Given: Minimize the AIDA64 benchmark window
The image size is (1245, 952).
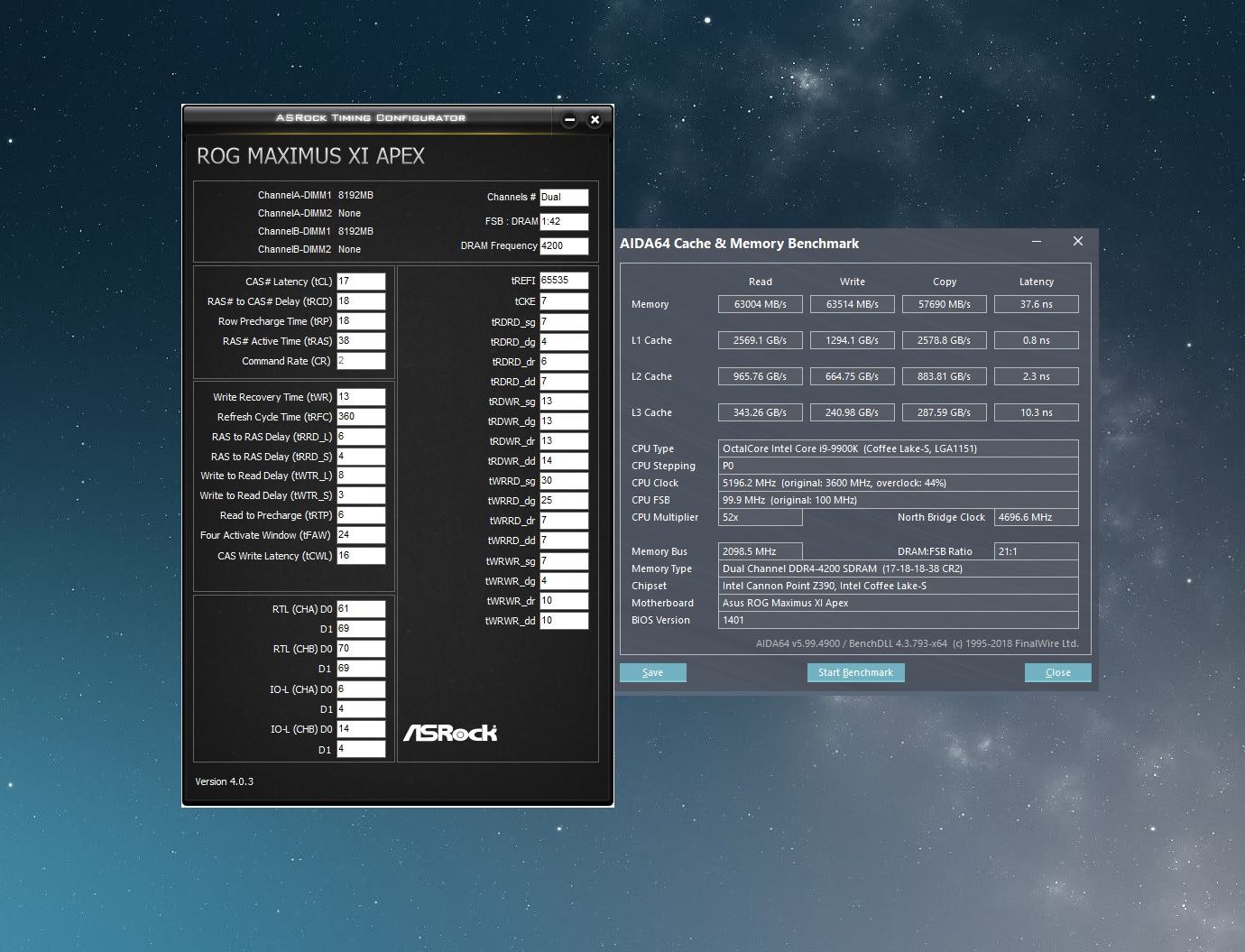Looking at the screenshot, I should 1037,242.
